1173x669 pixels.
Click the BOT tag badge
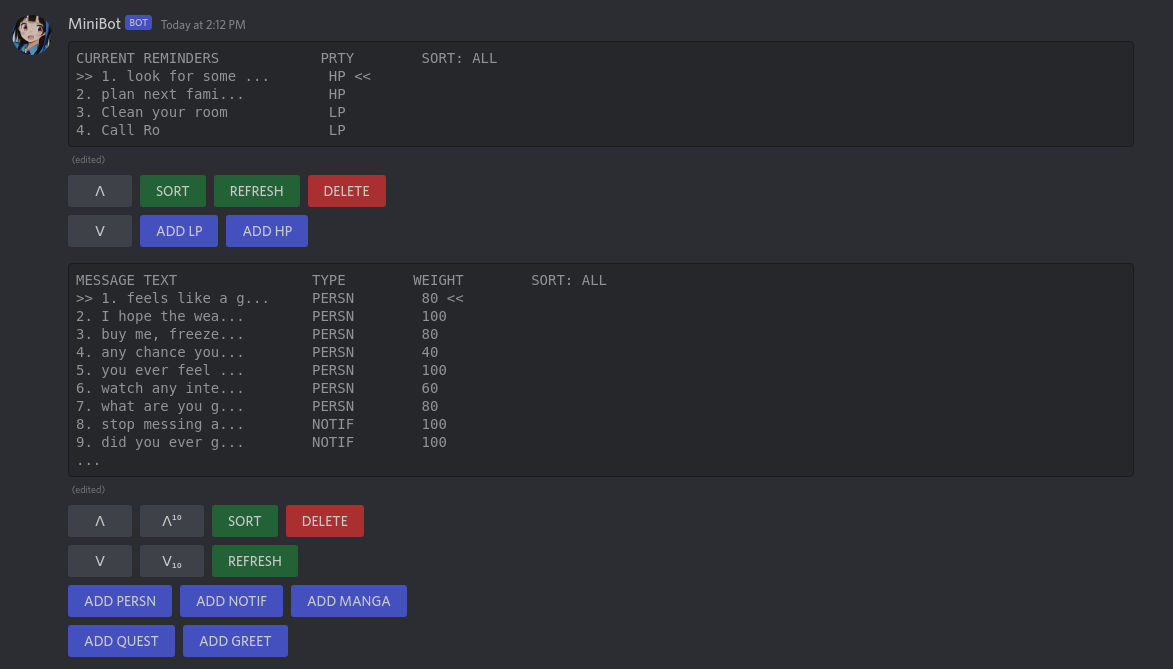138,23
